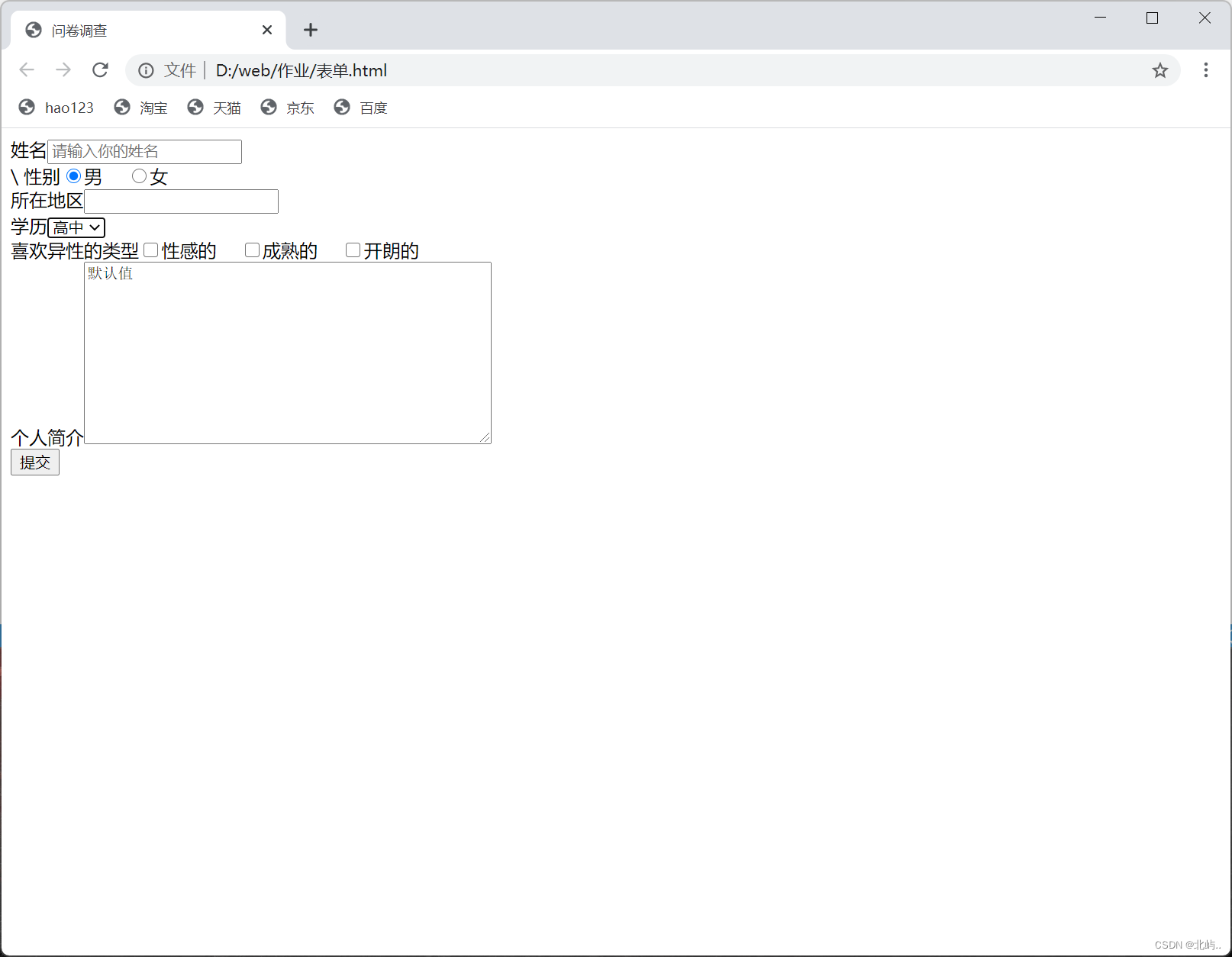Reload the page with the refresh icon

[100, 70]
